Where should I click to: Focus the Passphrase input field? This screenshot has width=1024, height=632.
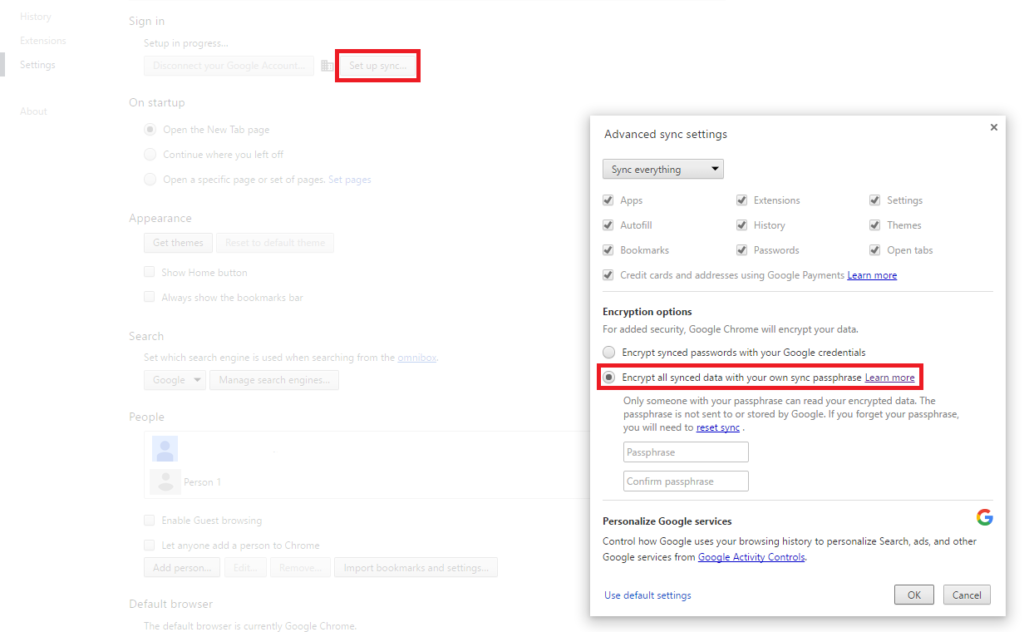686,452
